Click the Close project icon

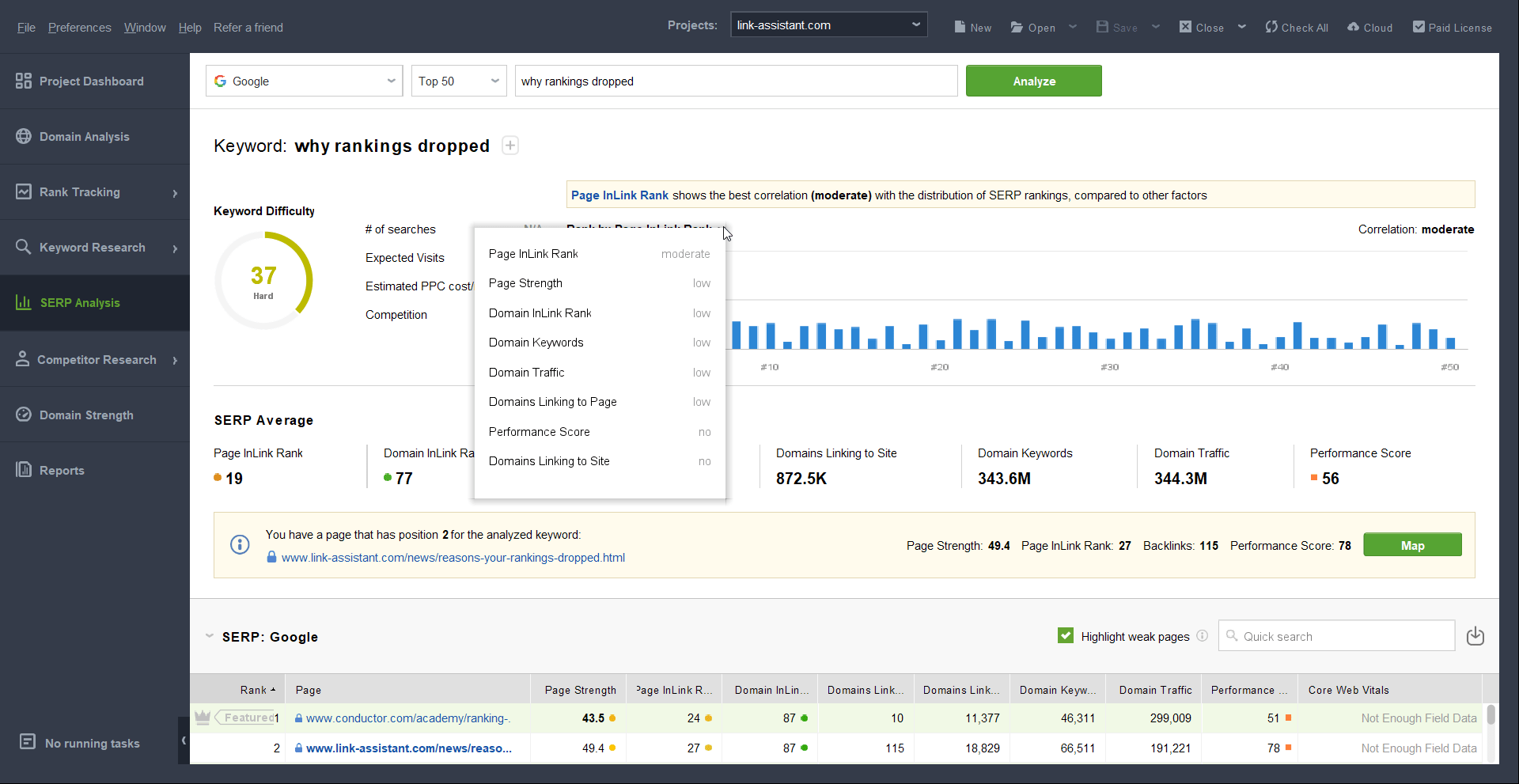(x=1185, y=27)
